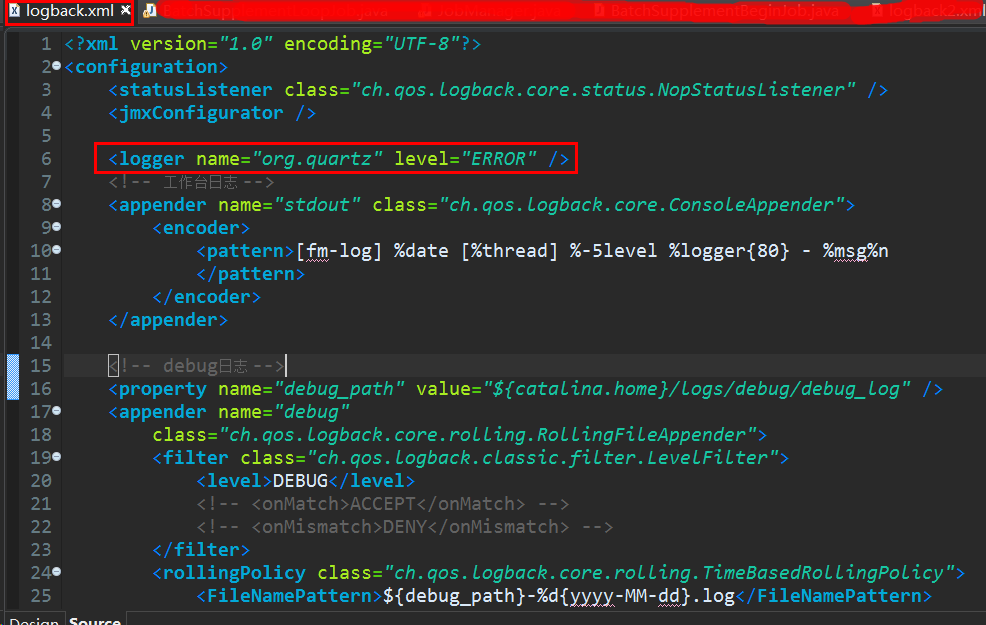986x625 pixels.
Task: Collapse the filter fold on line 19
Action: click(x=57, y=456)
